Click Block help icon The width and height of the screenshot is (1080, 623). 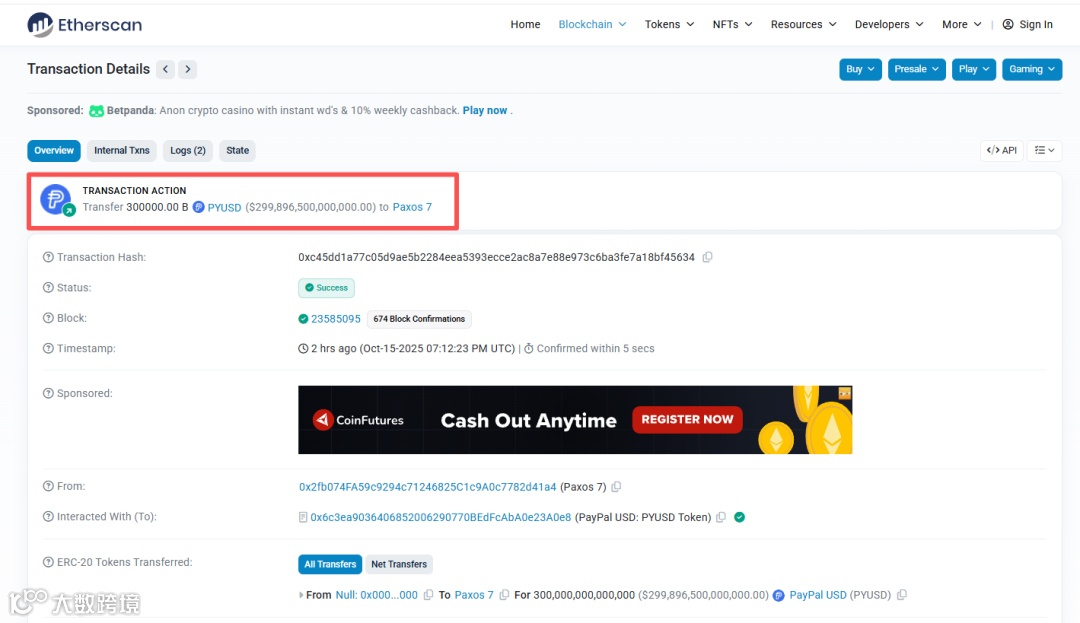pos(48,318)
